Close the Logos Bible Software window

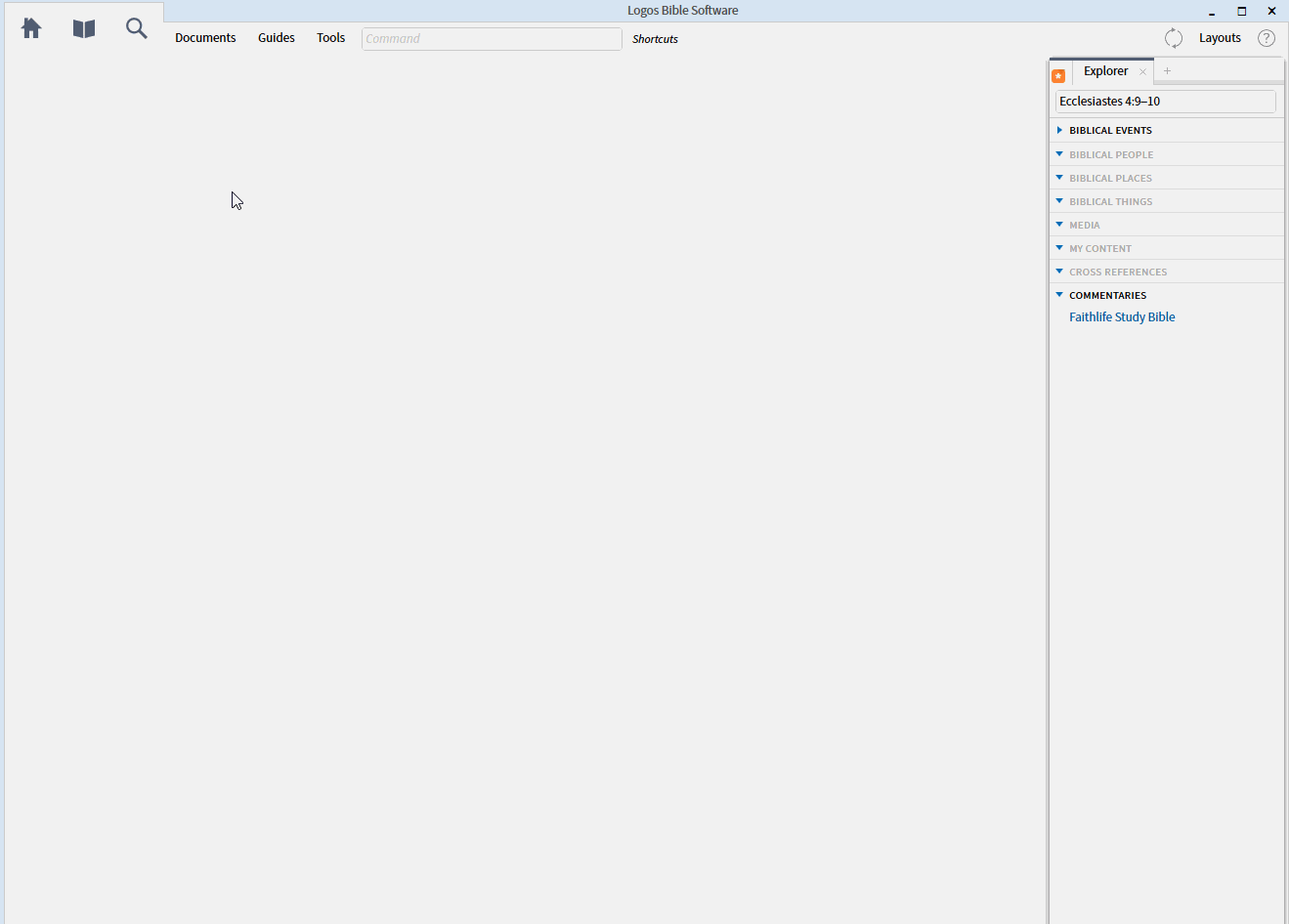click(1271, 11)
